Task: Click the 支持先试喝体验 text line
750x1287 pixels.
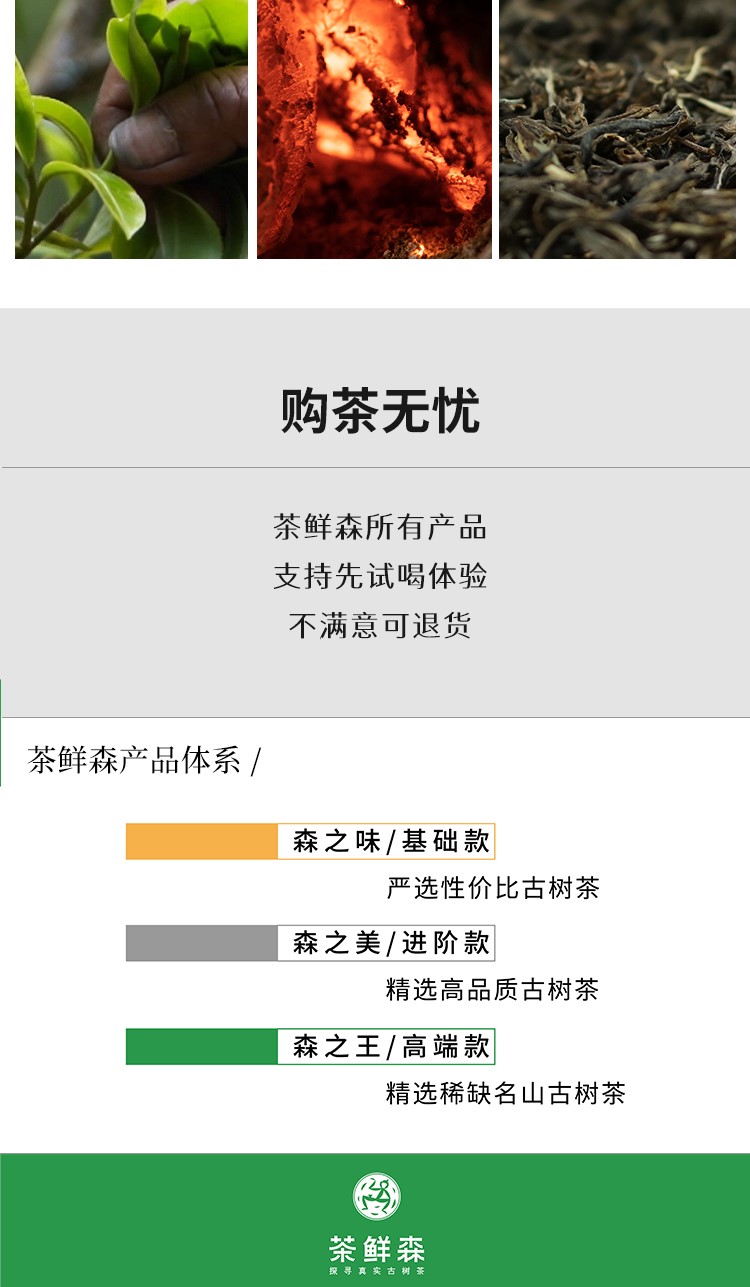Action: pyautogui.click(x=380, y=576)
